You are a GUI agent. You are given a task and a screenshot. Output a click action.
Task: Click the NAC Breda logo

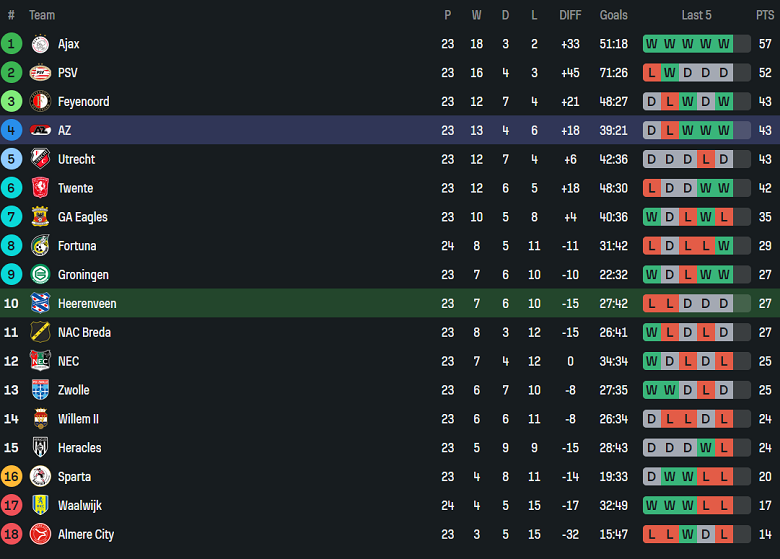pyautogui.click(x=40, y=332)
